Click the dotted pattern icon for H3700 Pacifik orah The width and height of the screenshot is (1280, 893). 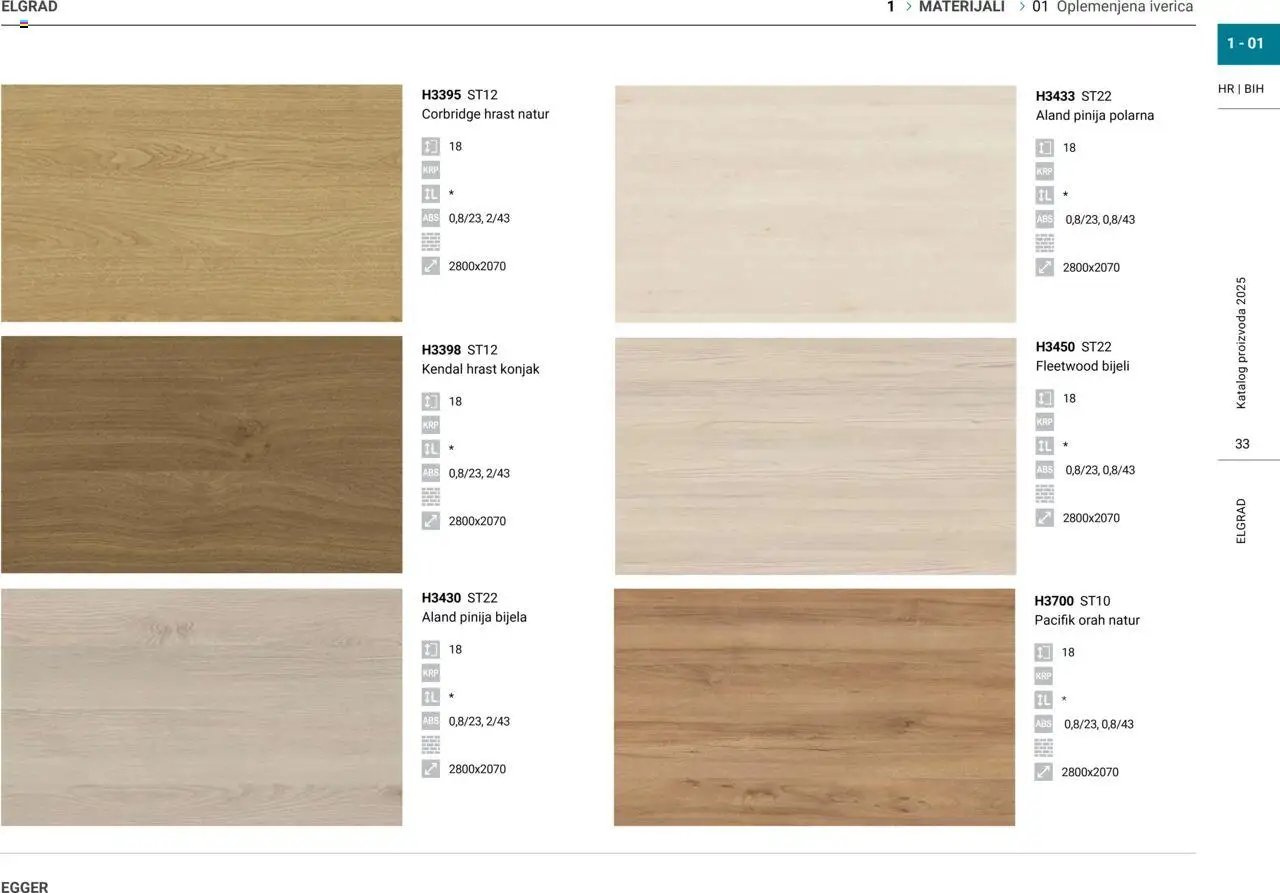point(1044,748)
